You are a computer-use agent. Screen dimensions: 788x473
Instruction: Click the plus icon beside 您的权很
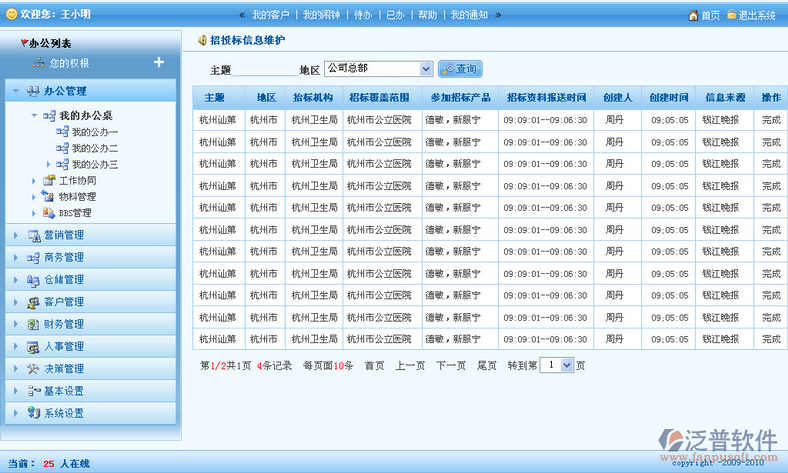158,62
